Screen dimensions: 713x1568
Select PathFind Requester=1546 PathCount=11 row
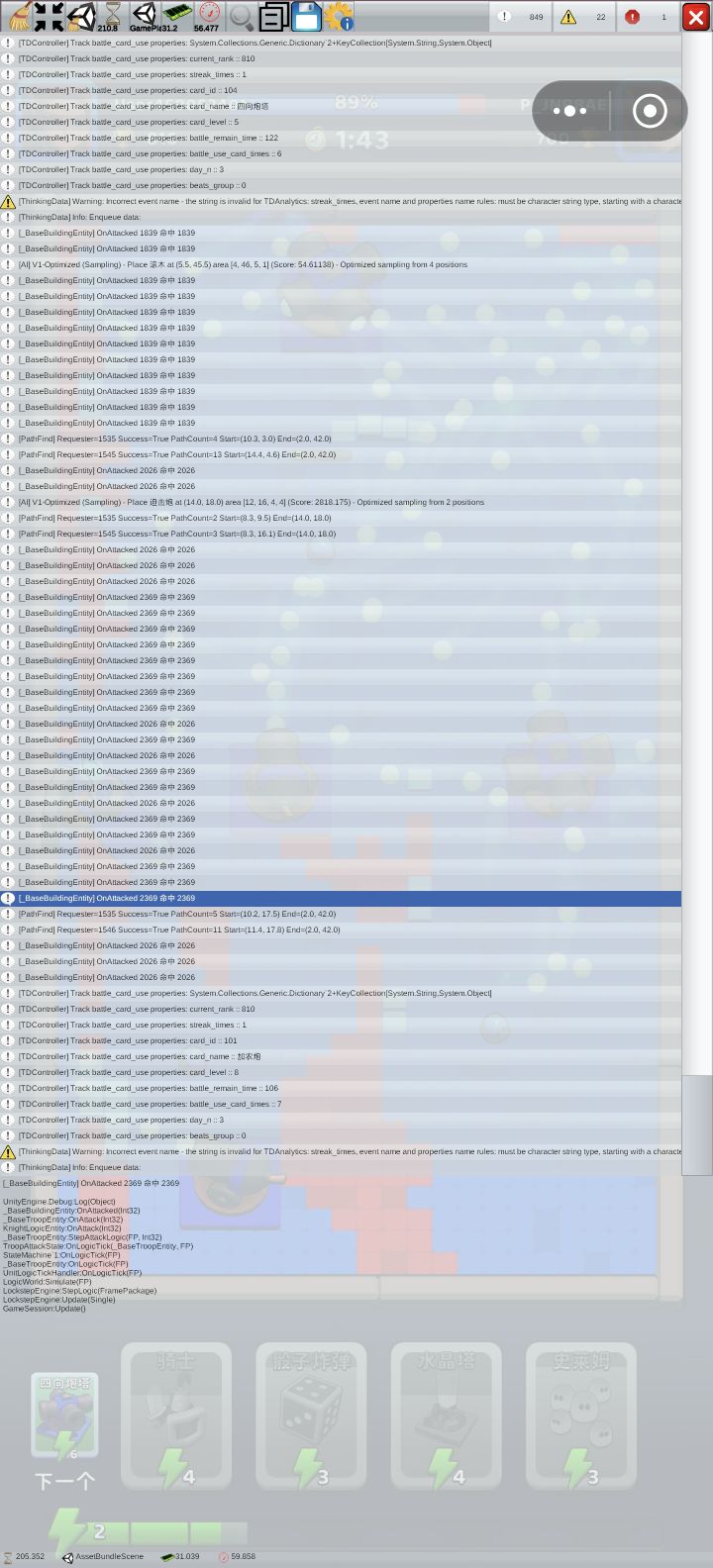click(x=341, y=930)
